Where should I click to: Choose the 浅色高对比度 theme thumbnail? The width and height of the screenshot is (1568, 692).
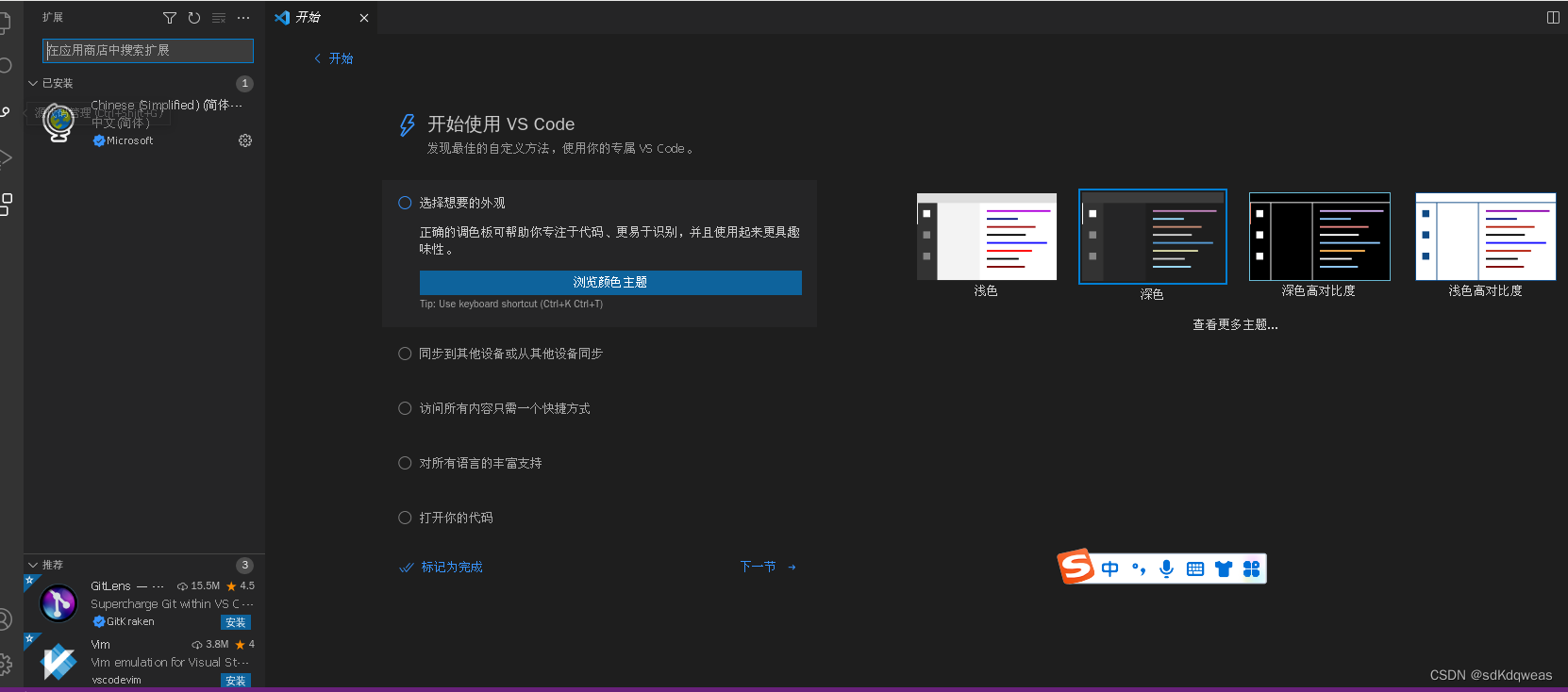[1486, 237]
